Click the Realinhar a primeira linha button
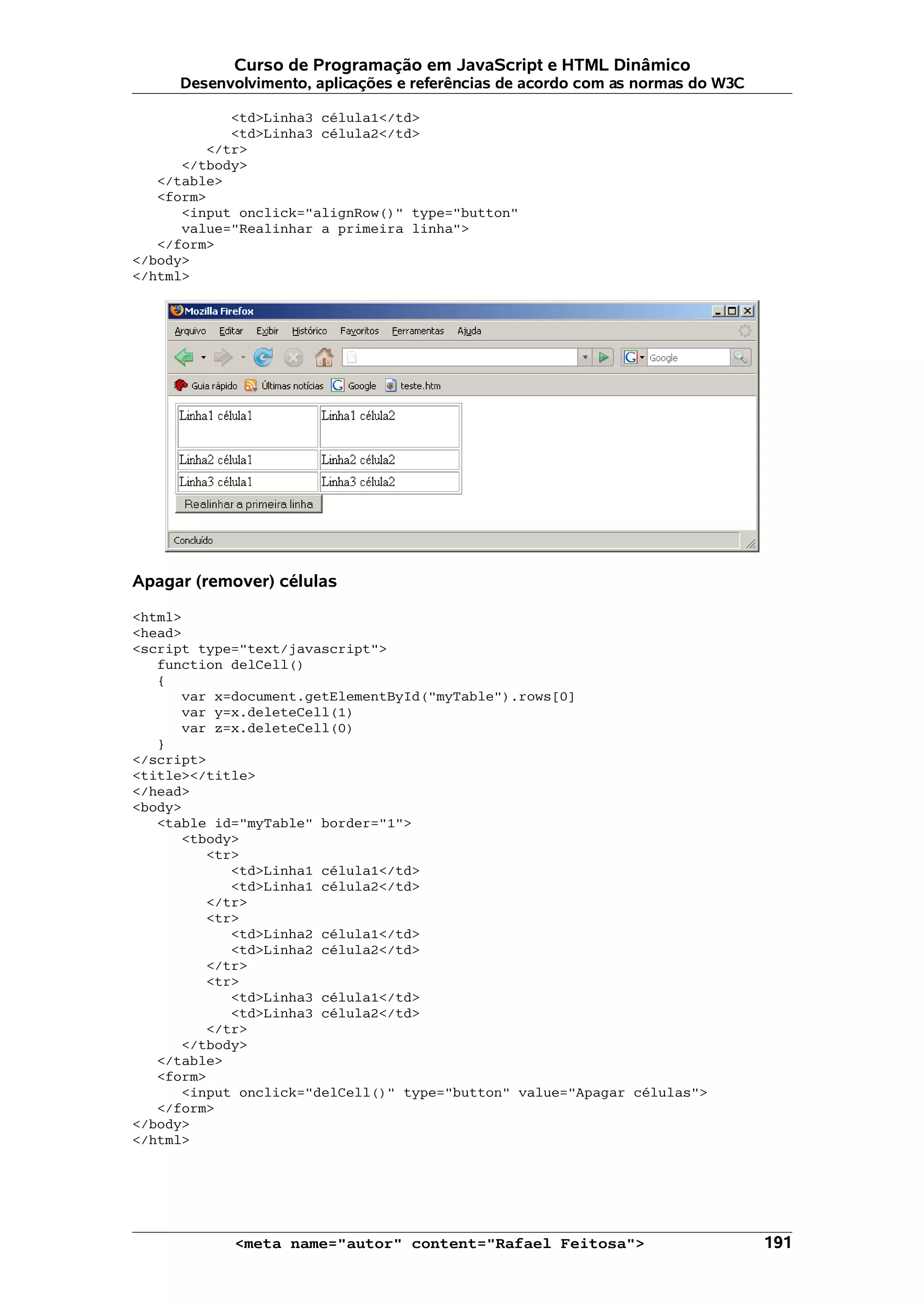924x1308 pixels. (249, 504)
